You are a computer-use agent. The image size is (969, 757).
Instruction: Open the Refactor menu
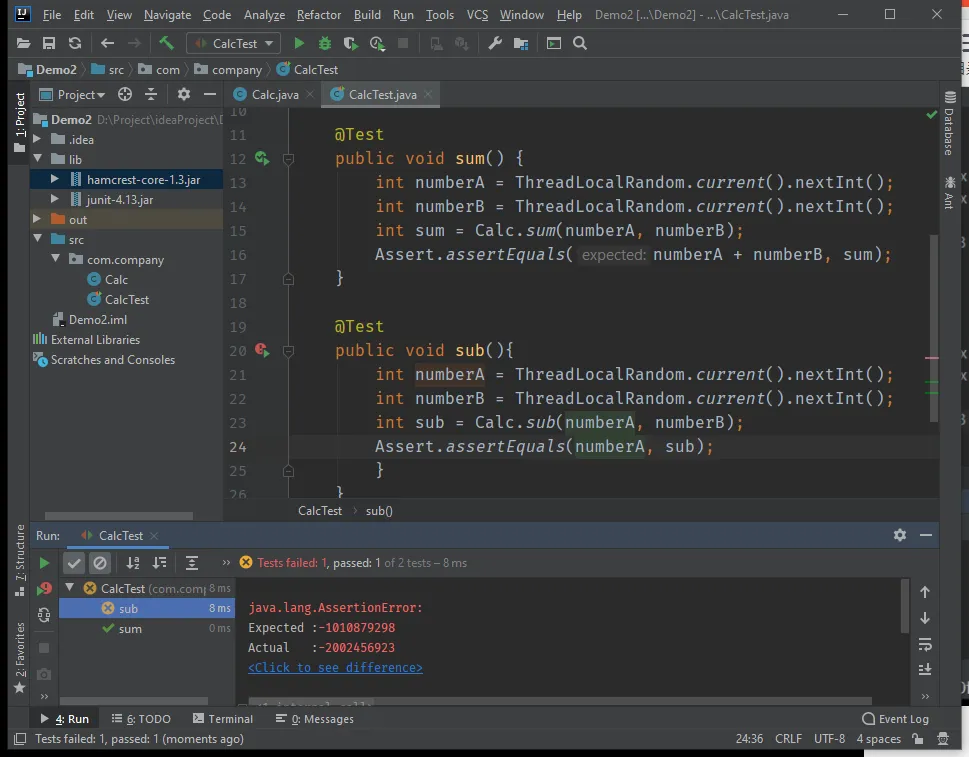tap(318, 15)
